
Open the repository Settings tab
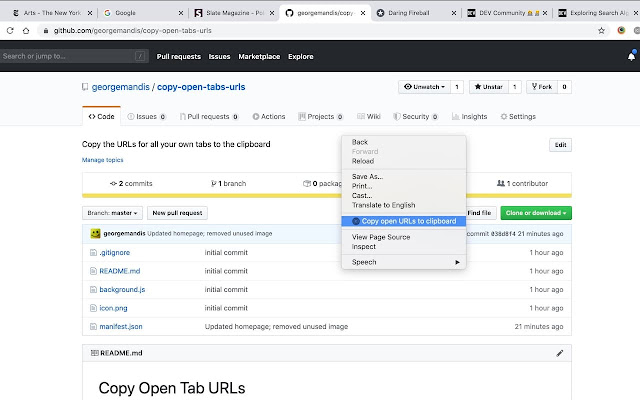(x=518, y=117)
